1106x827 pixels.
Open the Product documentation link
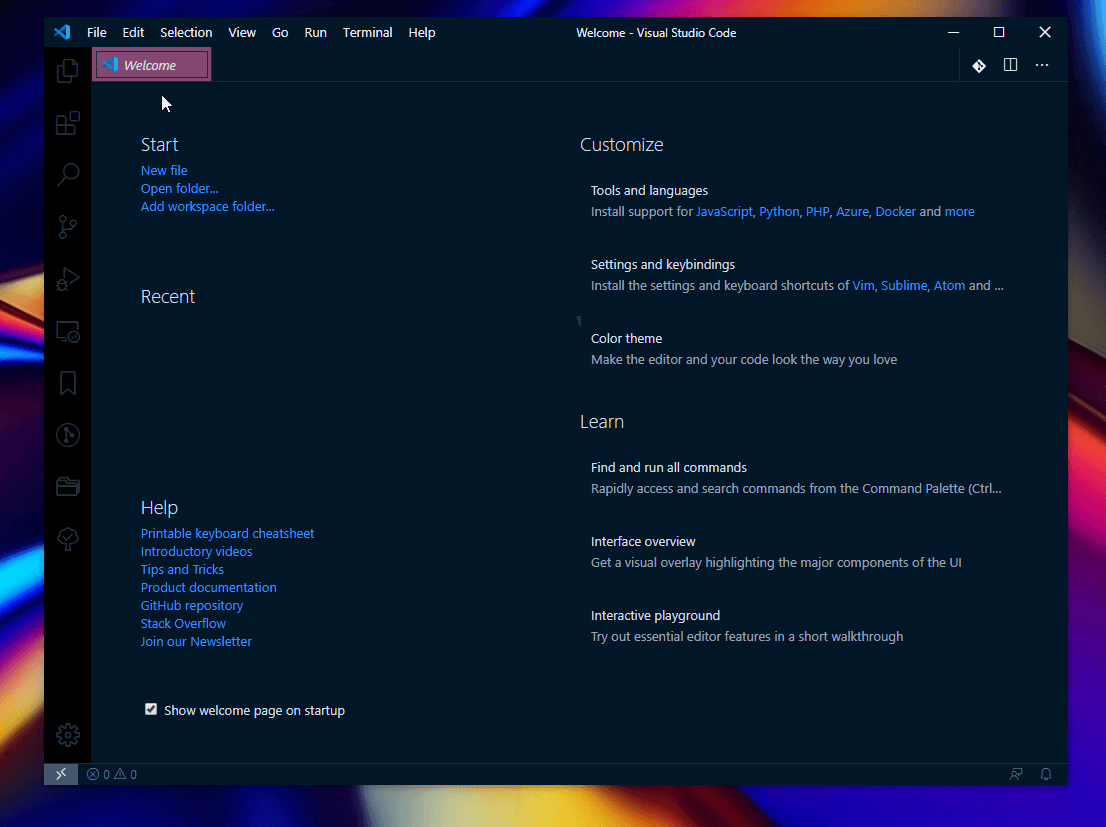tap(208, 587)
